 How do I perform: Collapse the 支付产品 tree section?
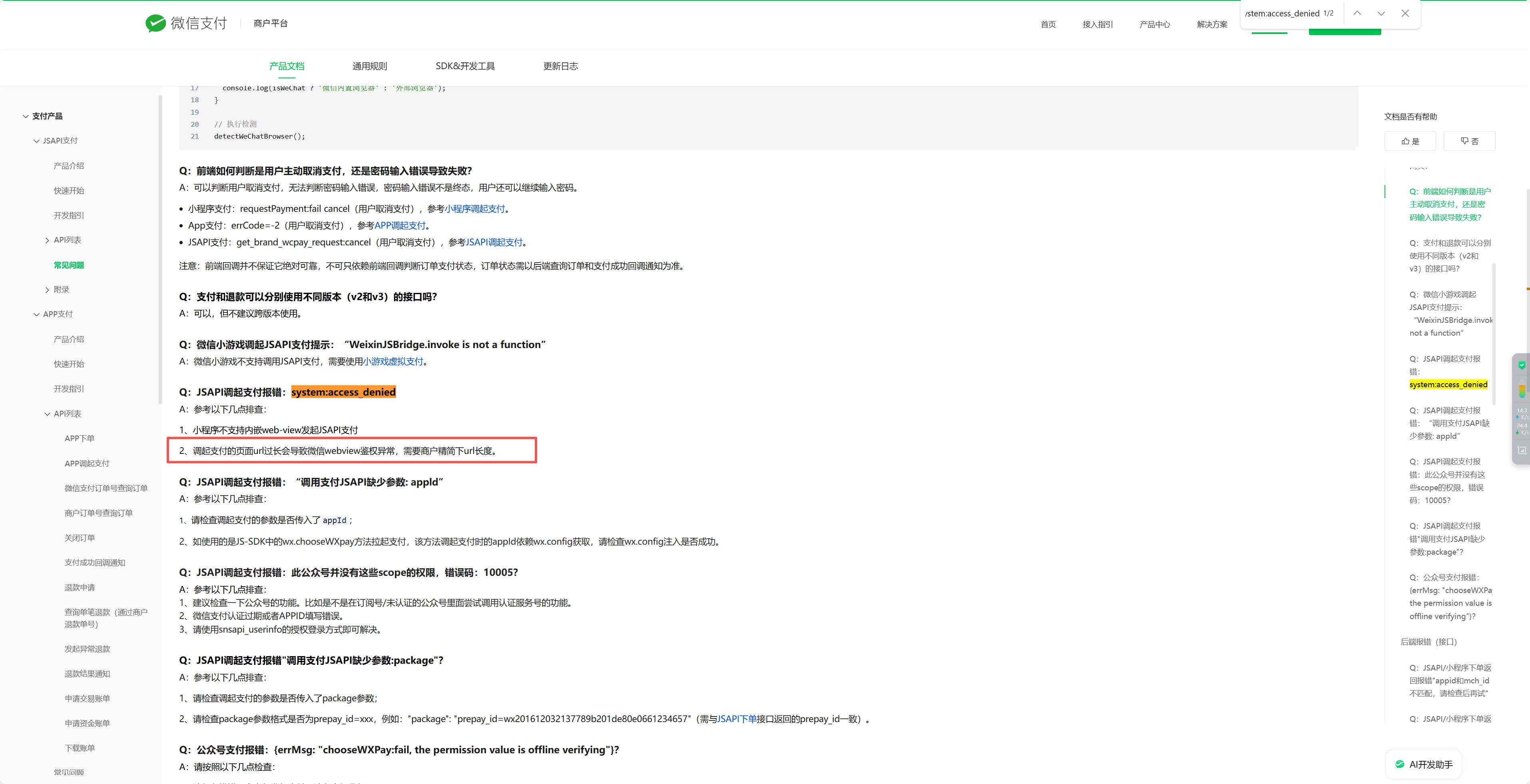26,116
